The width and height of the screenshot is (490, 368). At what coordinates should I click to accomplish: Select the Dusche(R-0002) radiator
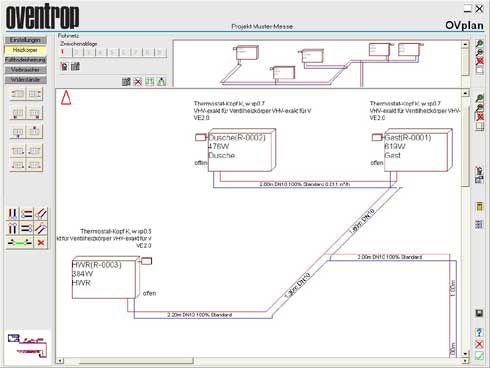[x=242, y=150]
